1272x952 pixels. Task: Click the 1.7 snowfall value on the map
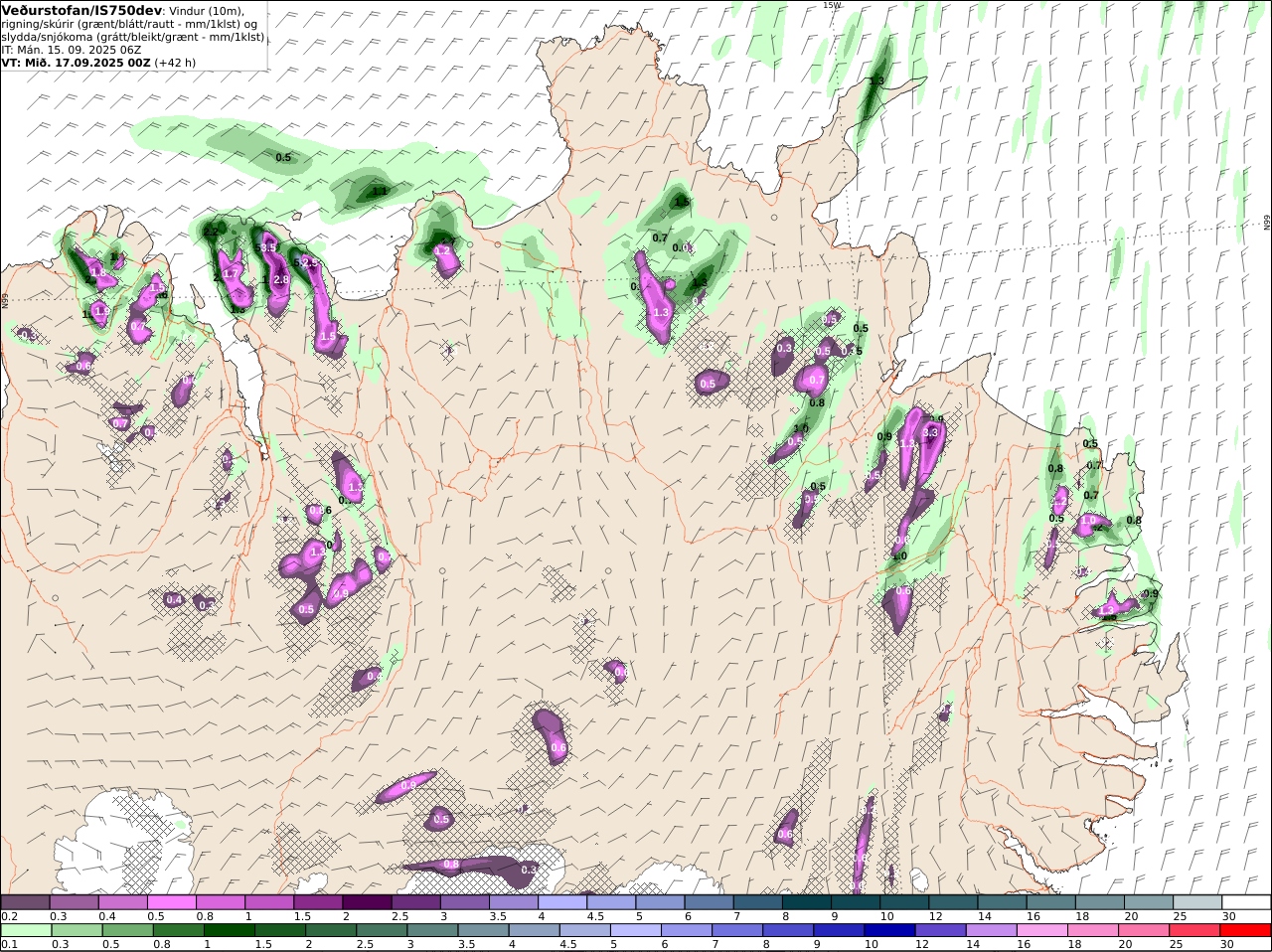(232, 273)
